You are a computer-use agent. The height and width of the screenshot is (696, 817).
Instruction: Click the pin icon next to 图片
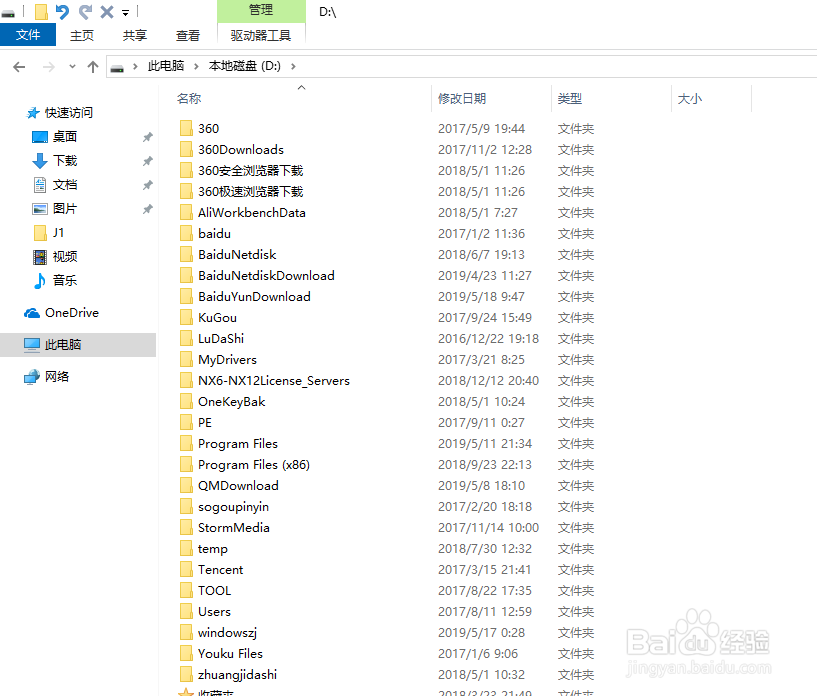(148, 209)
